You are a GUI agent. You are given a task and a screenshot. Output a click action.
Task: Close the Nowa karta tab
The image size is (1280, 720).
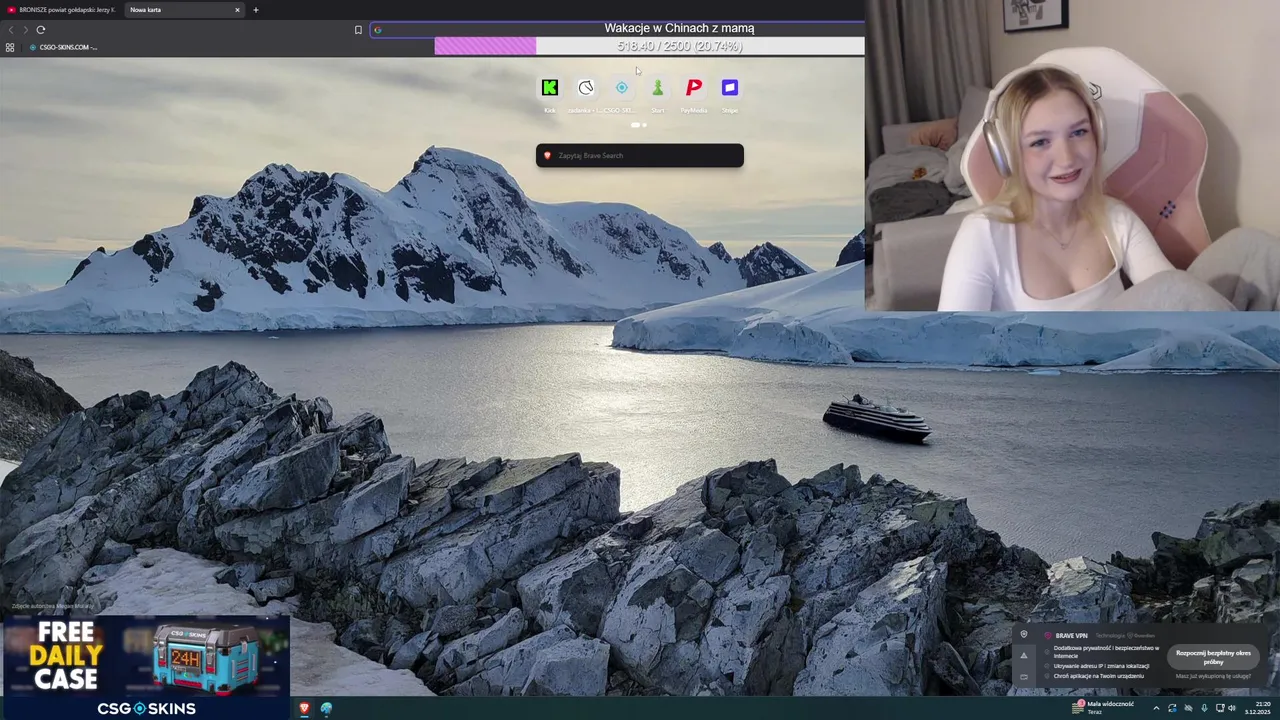tap(237, 10)
